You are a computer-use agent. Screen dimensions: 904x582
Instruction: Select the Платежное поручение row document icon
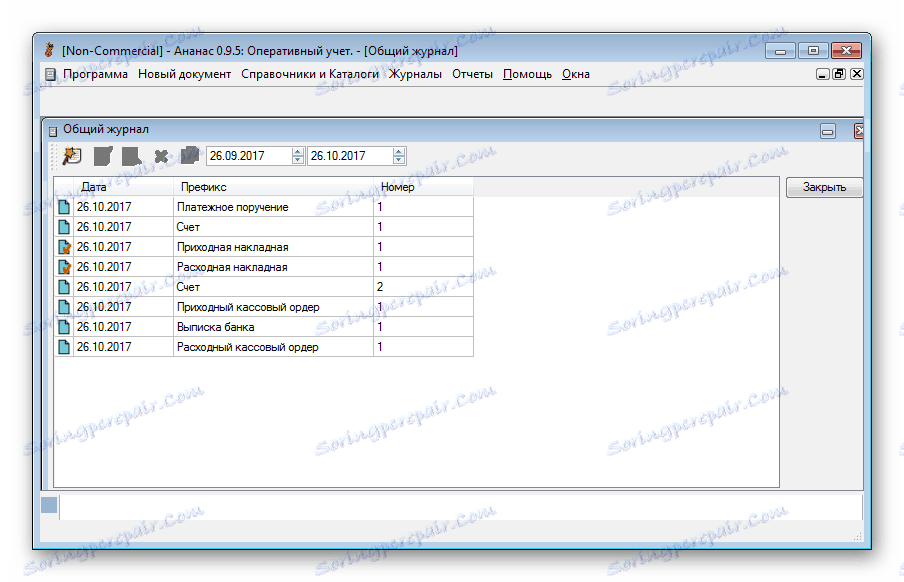pos(64,206)
